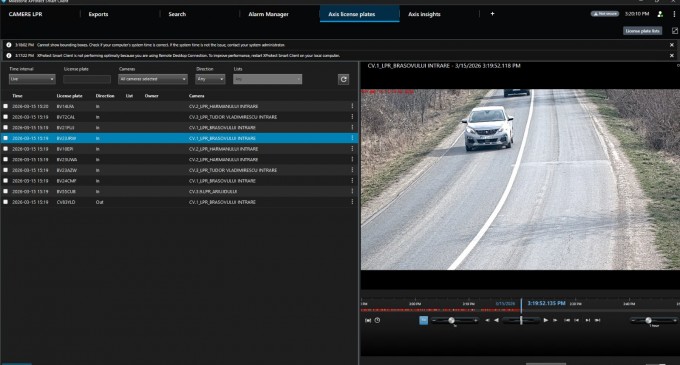Image resolution: width=680 pixels, height=365 pixels.
Task: Jump to the next sequence
Action: tap(588, 320)
